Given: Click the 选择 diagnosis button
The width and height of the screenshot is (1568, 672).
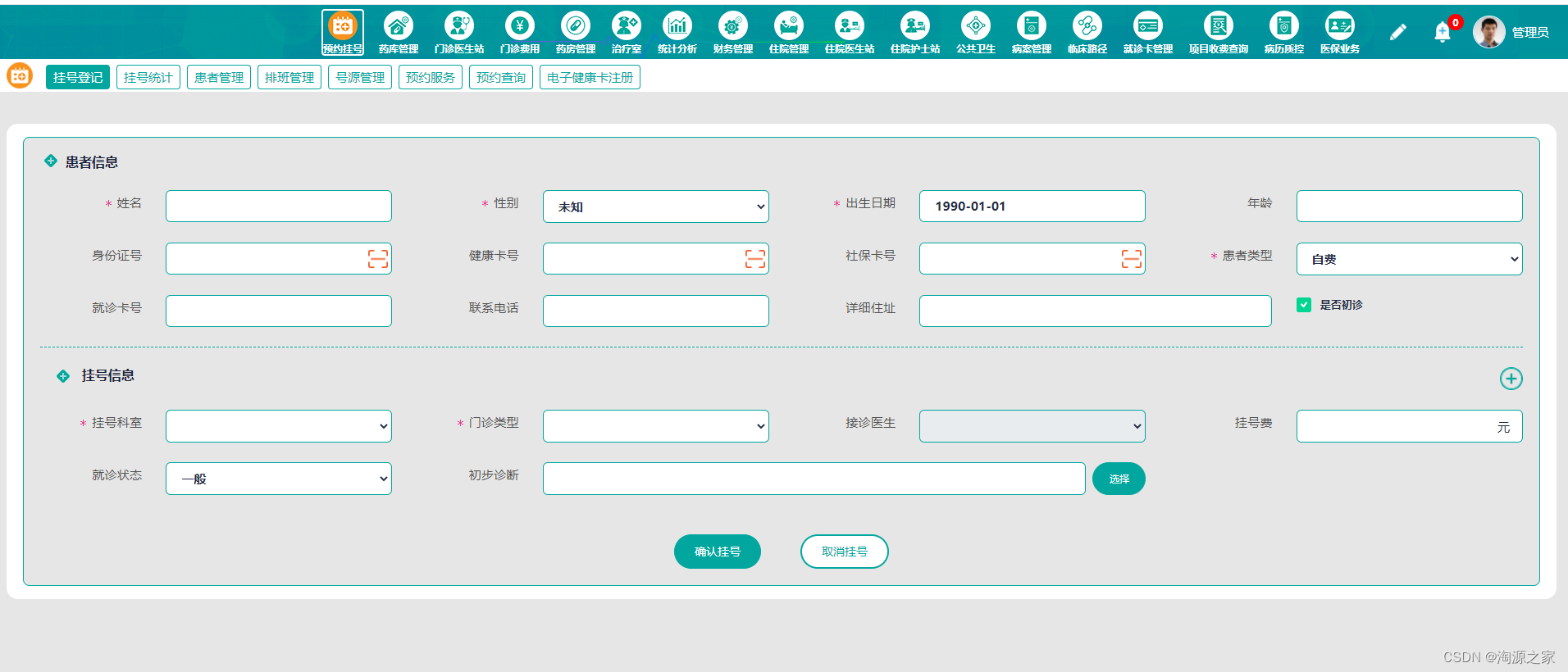Looking at the screenshot, I should coord(1119,479).
